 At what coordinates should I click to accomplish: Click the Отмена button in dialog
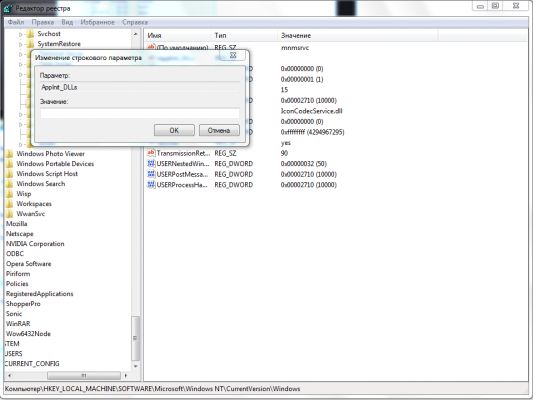click(x=219, y=130)
